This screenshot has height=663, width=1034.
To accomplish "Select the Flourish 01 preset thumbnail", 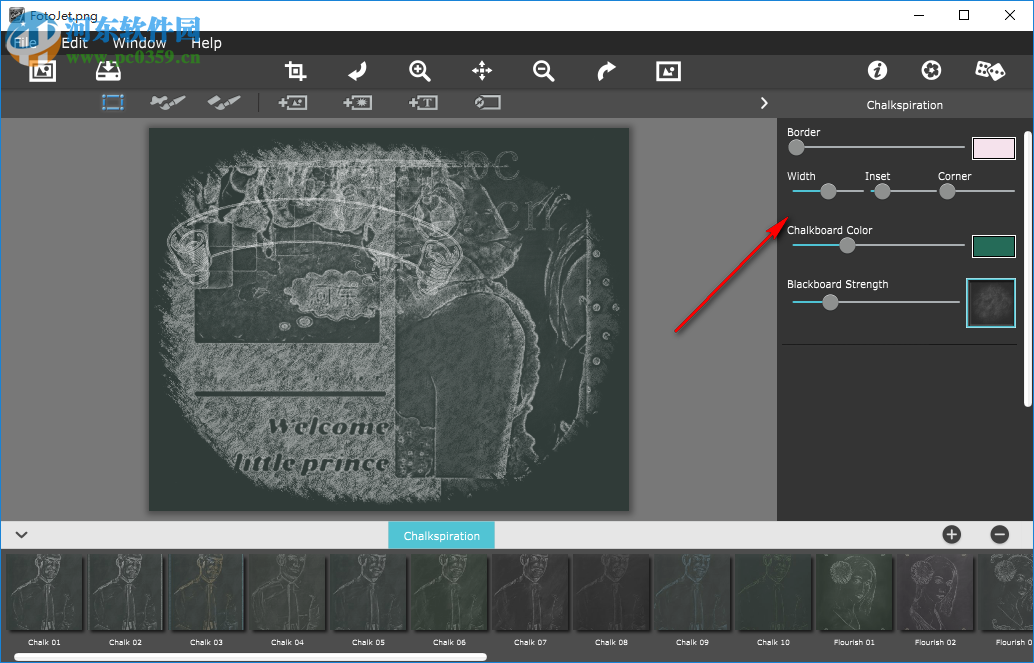I will click(x=853, y=593).
